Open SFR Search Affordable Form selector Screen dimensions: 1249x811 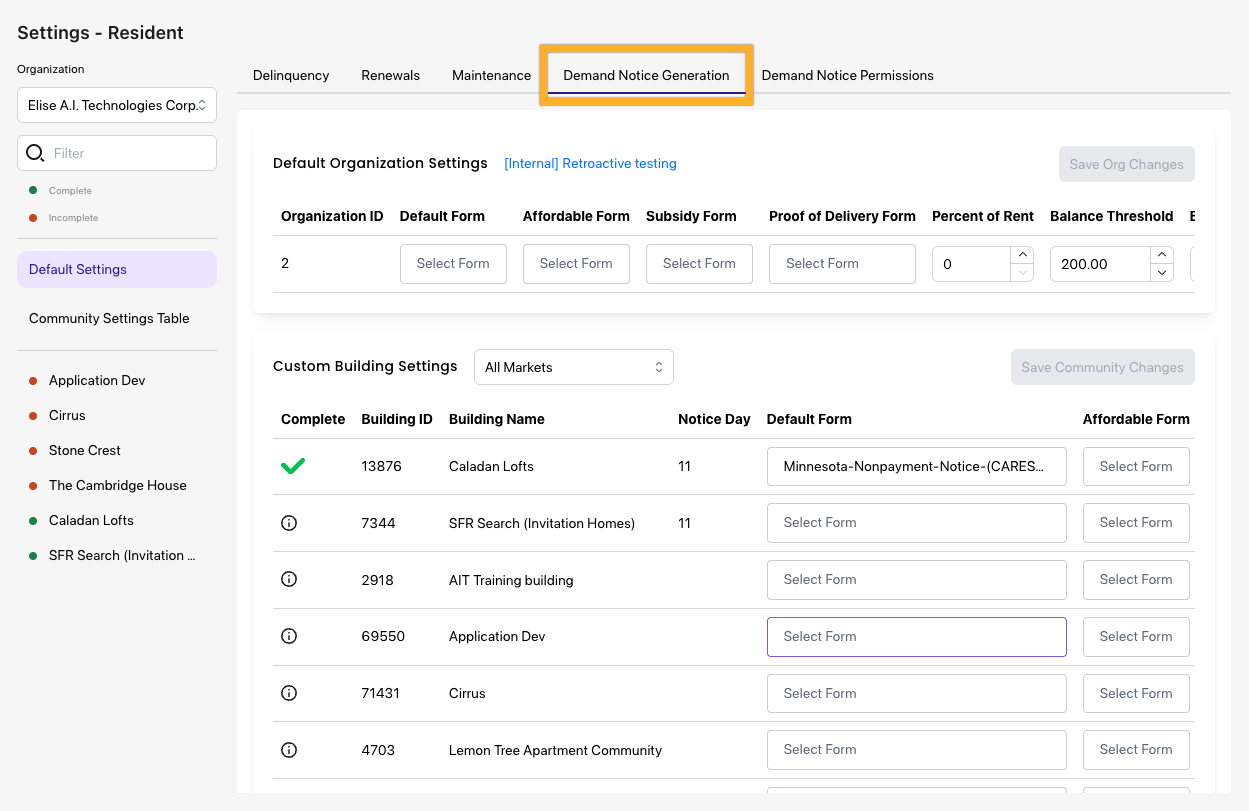[1136, 522]
